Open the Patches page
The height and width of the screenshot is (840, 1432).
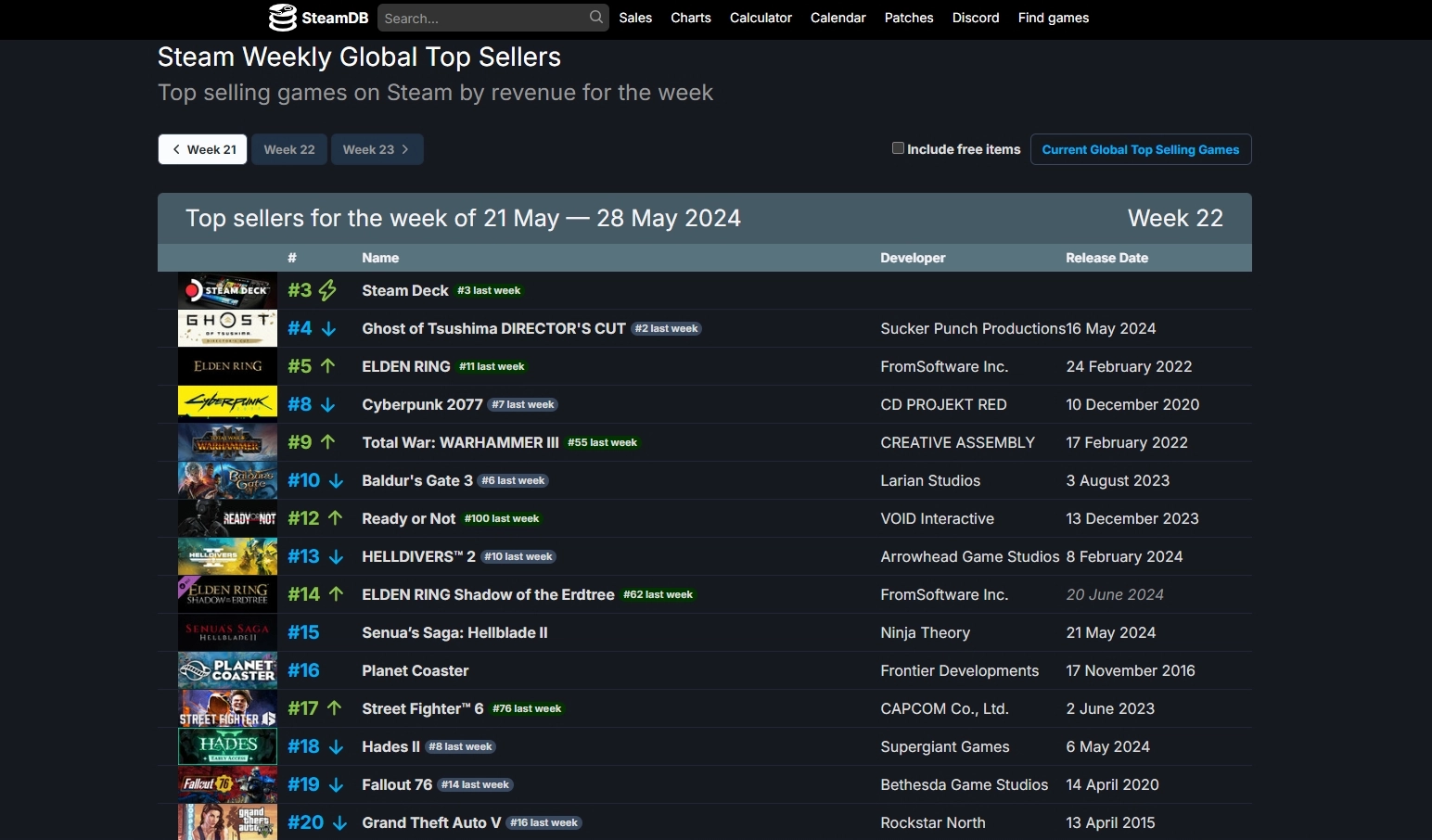(x=909, y=18)
